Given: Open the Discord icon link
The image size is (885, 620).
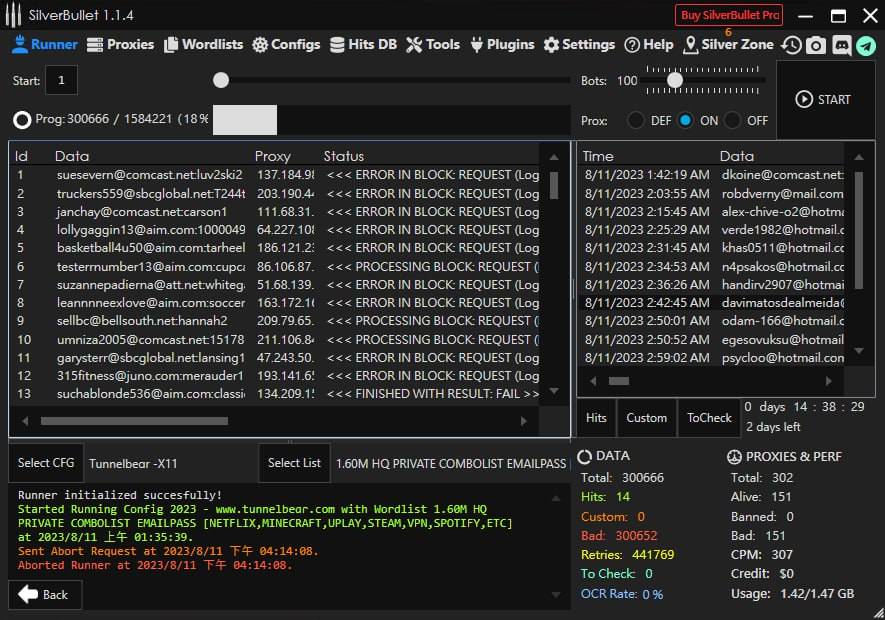Looking at the screenshot, I should tap(841, 45).
